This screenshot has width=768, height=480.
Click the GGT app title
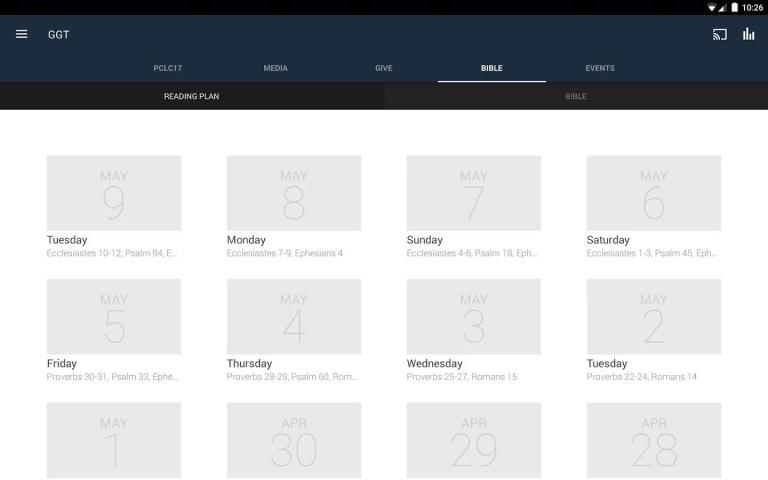tap(58, 35)
